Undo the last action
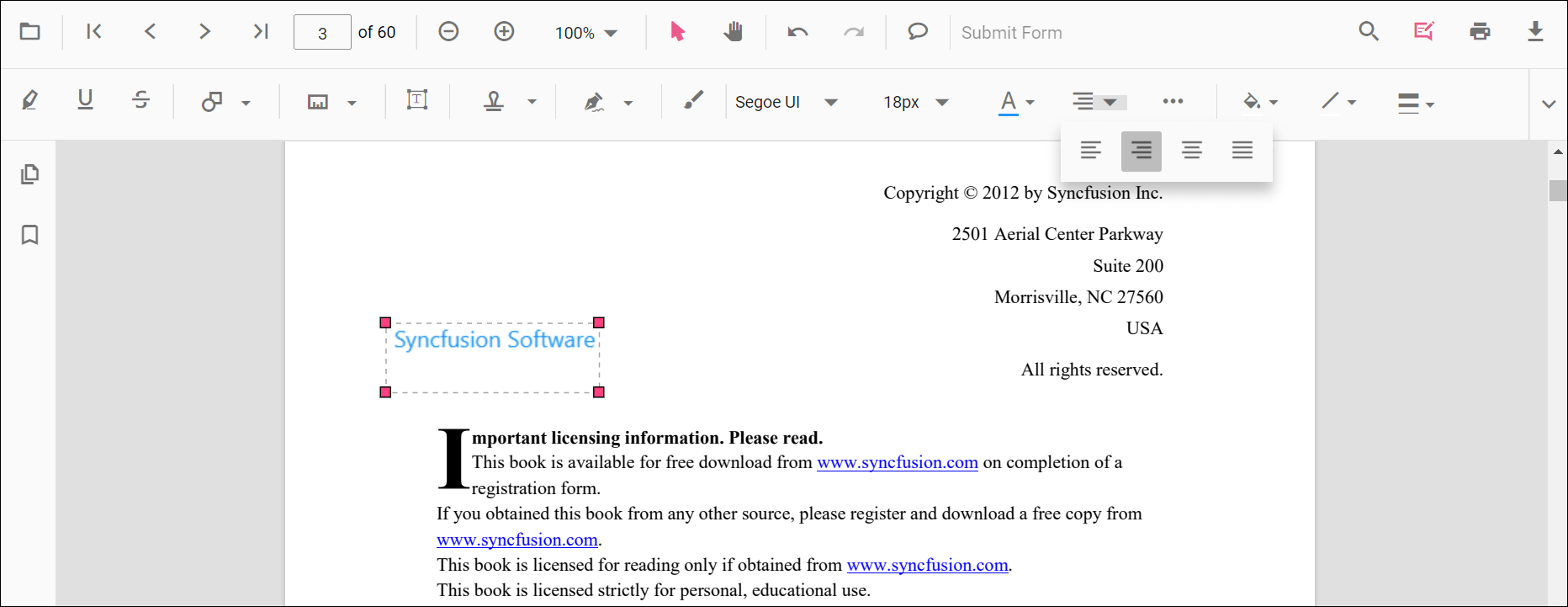The height and width of the screenshot is (607, 1568). (797, 32)
